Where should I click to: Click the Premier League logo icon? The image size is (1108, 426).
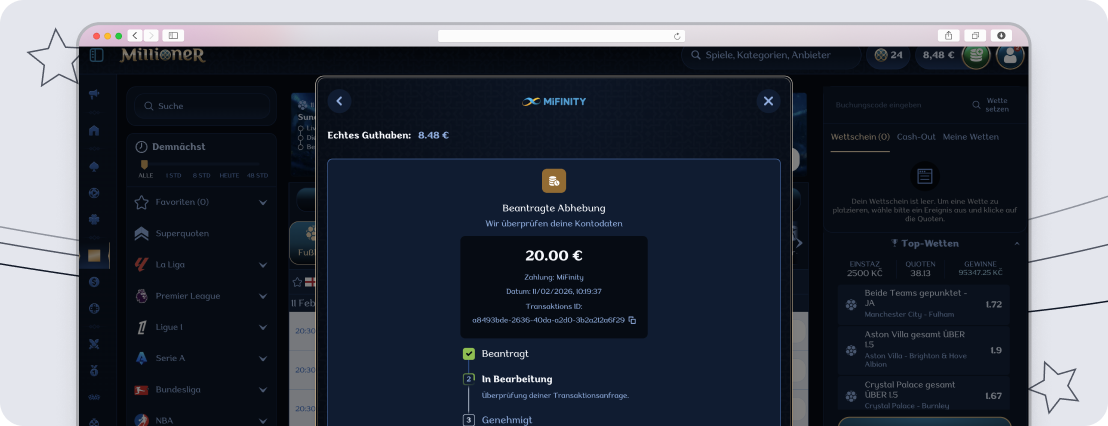tap(141, 296)
